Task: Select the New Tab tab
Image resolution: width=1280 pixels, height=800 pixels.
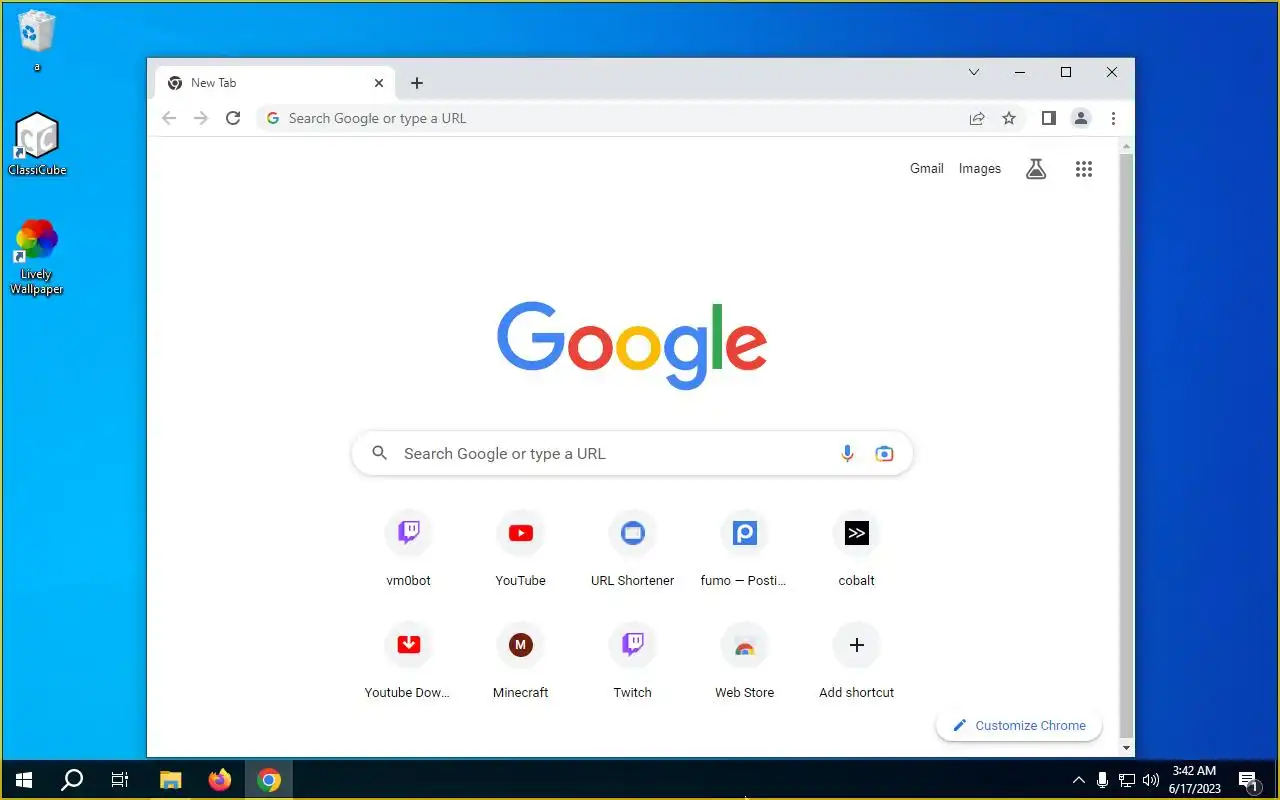Action: (x=275, y=83)
